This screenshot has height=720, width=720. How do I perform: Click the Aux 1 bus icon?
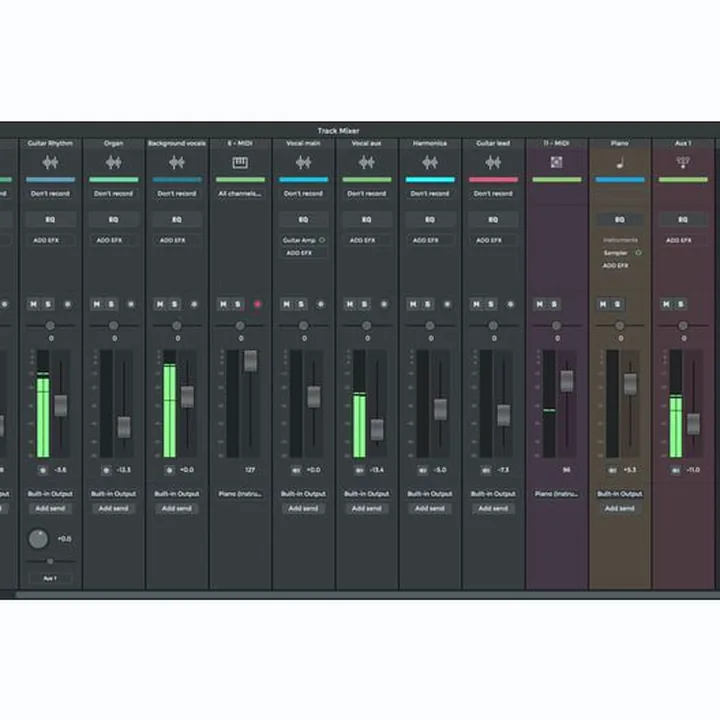coord(683,162)
